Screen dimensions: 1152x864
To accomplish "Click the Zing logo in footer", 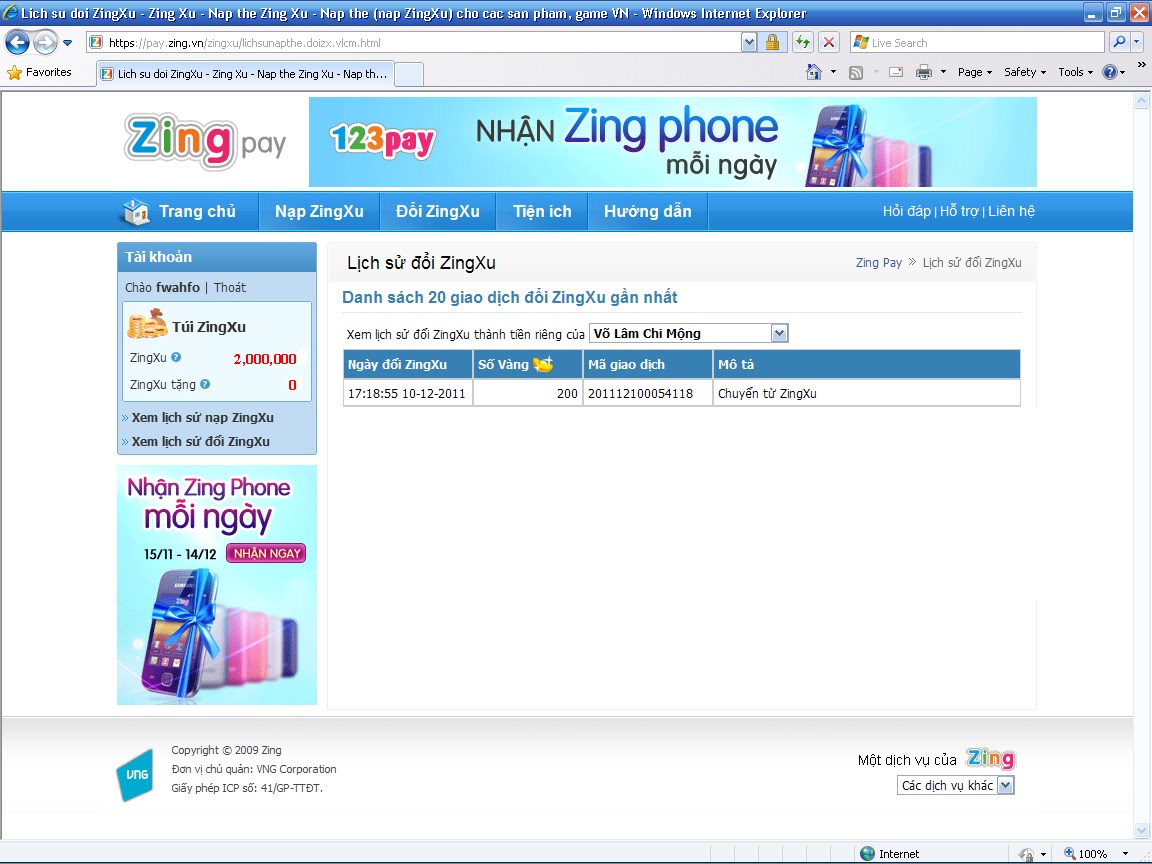I will tap(990, 758).
